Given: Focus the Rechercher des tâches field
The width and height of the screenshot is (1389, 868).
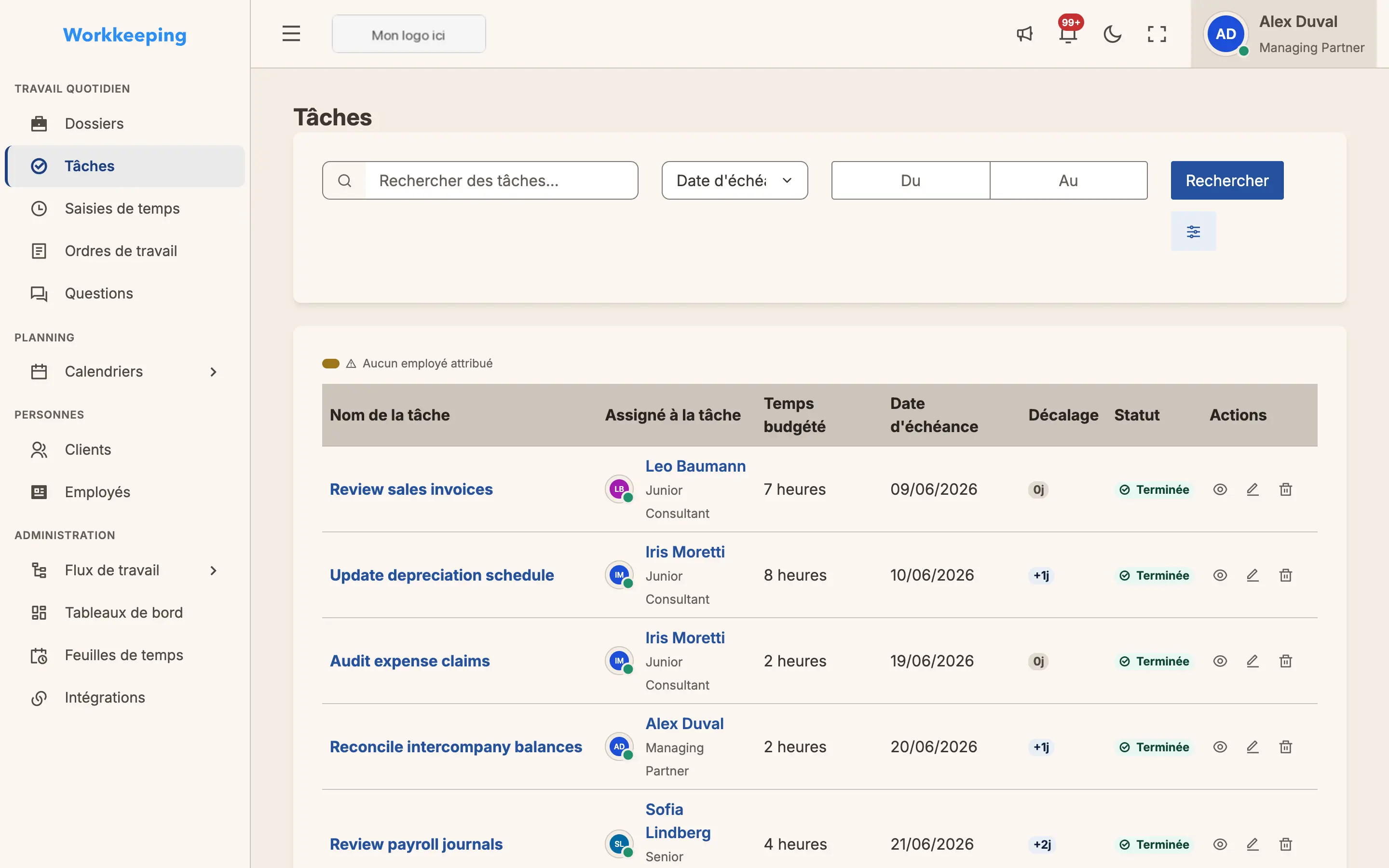Looking at the screenshot, I should [x=501, y=180].
